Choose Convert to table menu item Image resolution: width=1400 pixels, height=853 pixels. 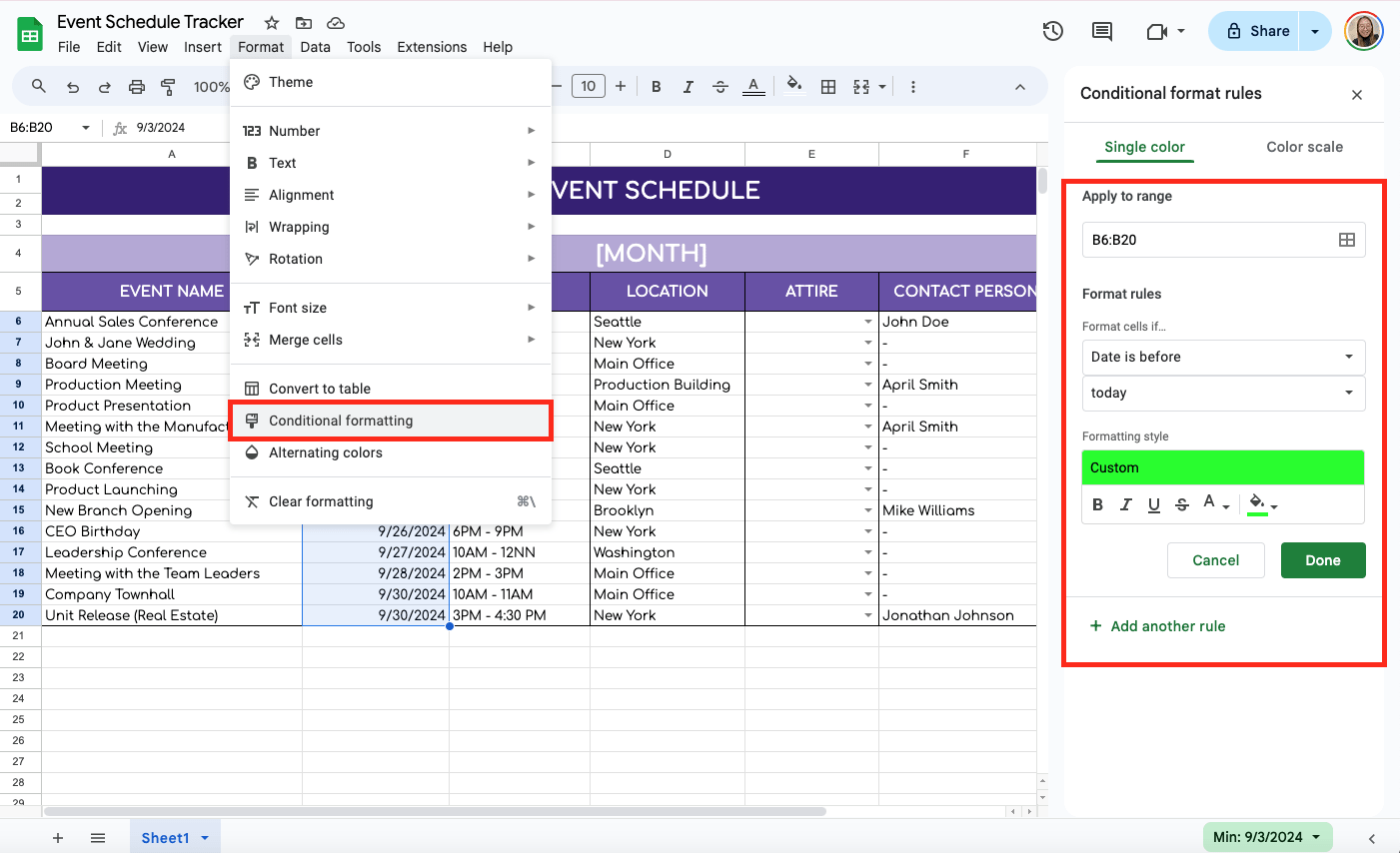point(391,389)
